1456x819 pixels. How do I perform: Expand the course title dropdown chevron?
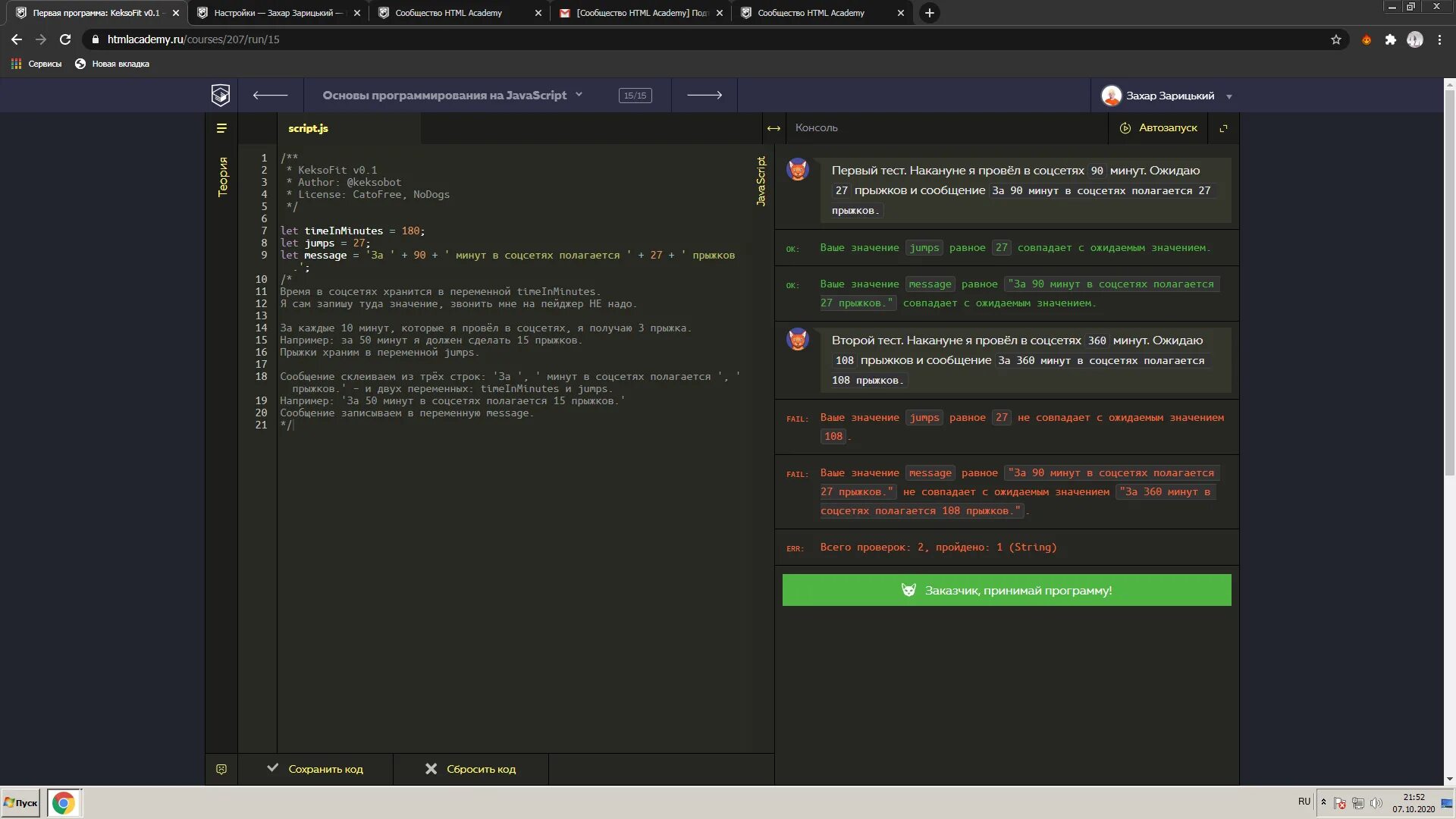579,95
